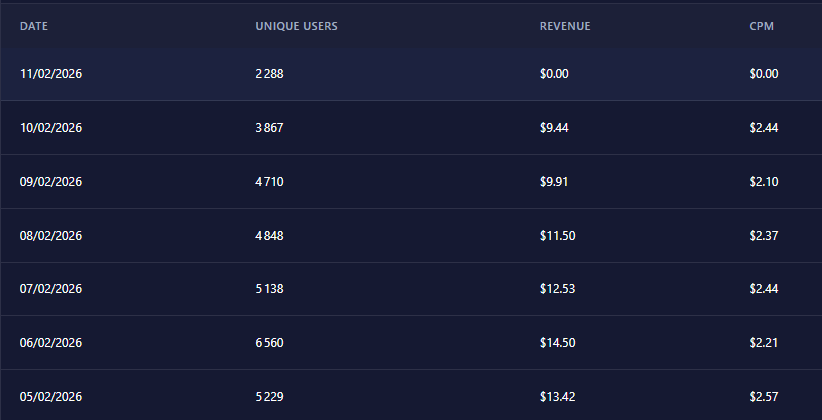Click the 2 288 unique users value
Image resolution: width=822 pixels, height=420 pixels.
pyautogui.click(x=270, y=73)
